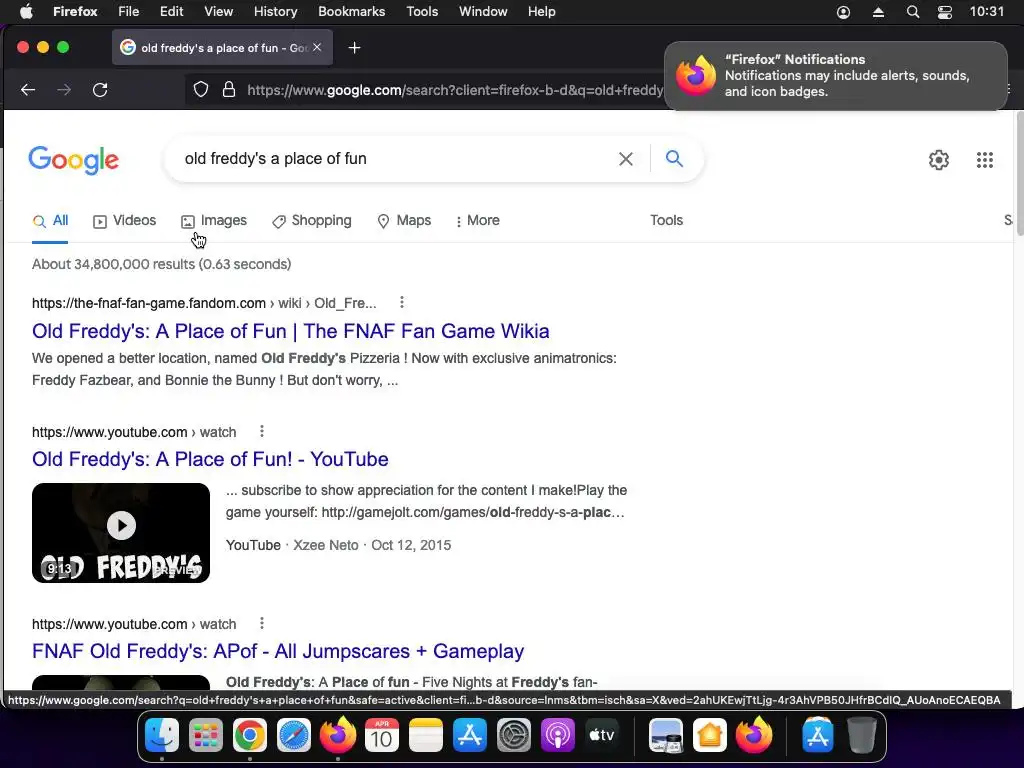The image size is (1024, 768).
Task: Play the Old Freddy's 9:13 video thumbnail
Action: [x=121, y=533]
